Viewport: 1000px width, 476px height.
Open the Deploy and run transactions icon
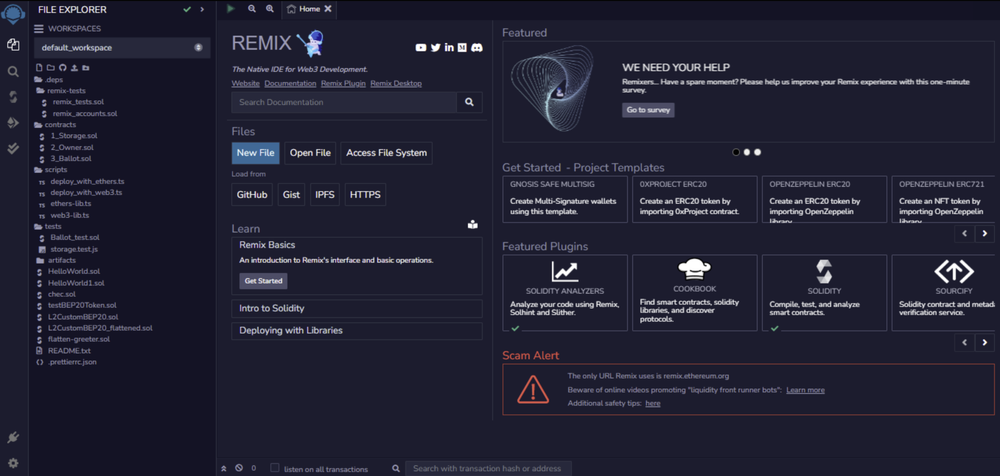click(x=13, y=123)
